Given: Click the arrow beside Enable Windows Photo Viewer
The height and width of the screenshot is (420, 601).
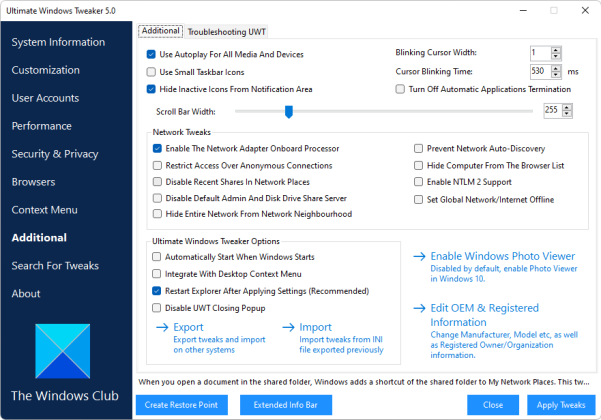Looking at the screenshot, I should [x=419, y=256].
